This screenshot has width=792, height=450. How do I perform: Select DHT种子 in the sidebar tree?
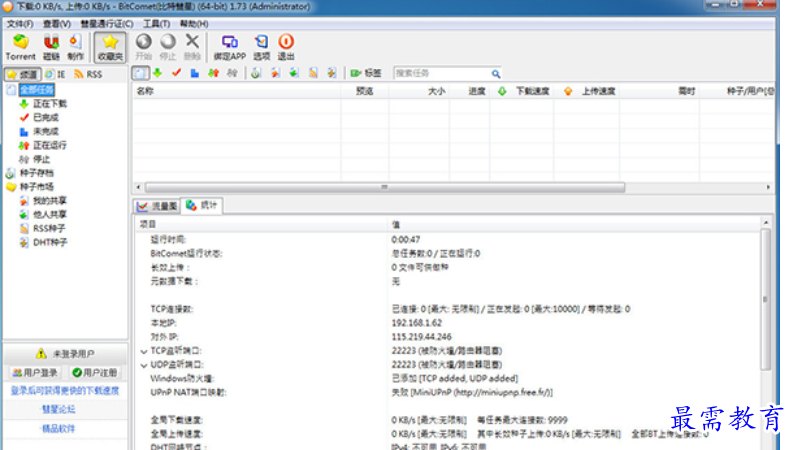(x=50, y=242)
